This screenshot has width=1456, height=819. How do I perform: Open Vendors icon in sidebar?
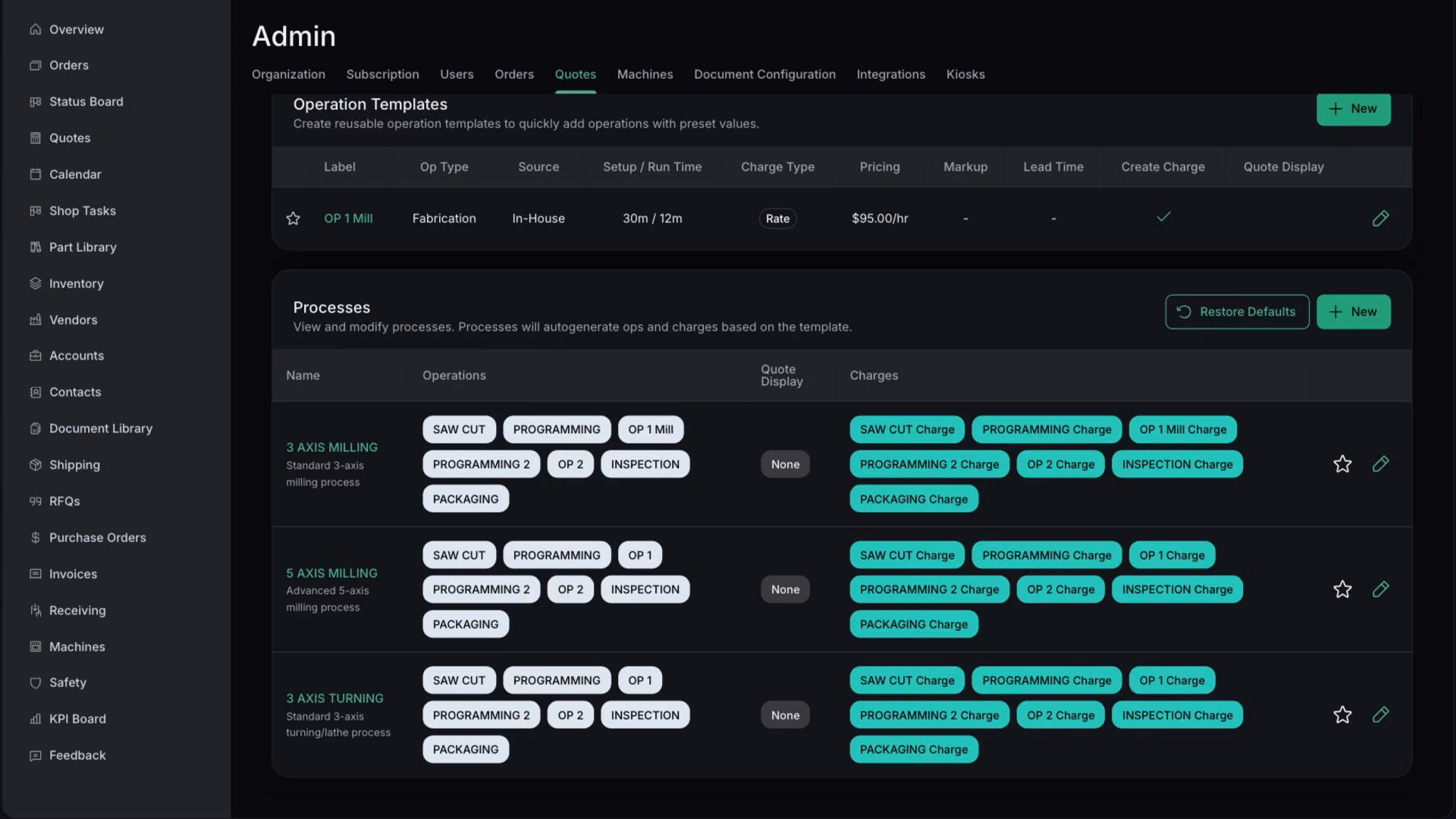pyautogui.click(x=35, y=320)
